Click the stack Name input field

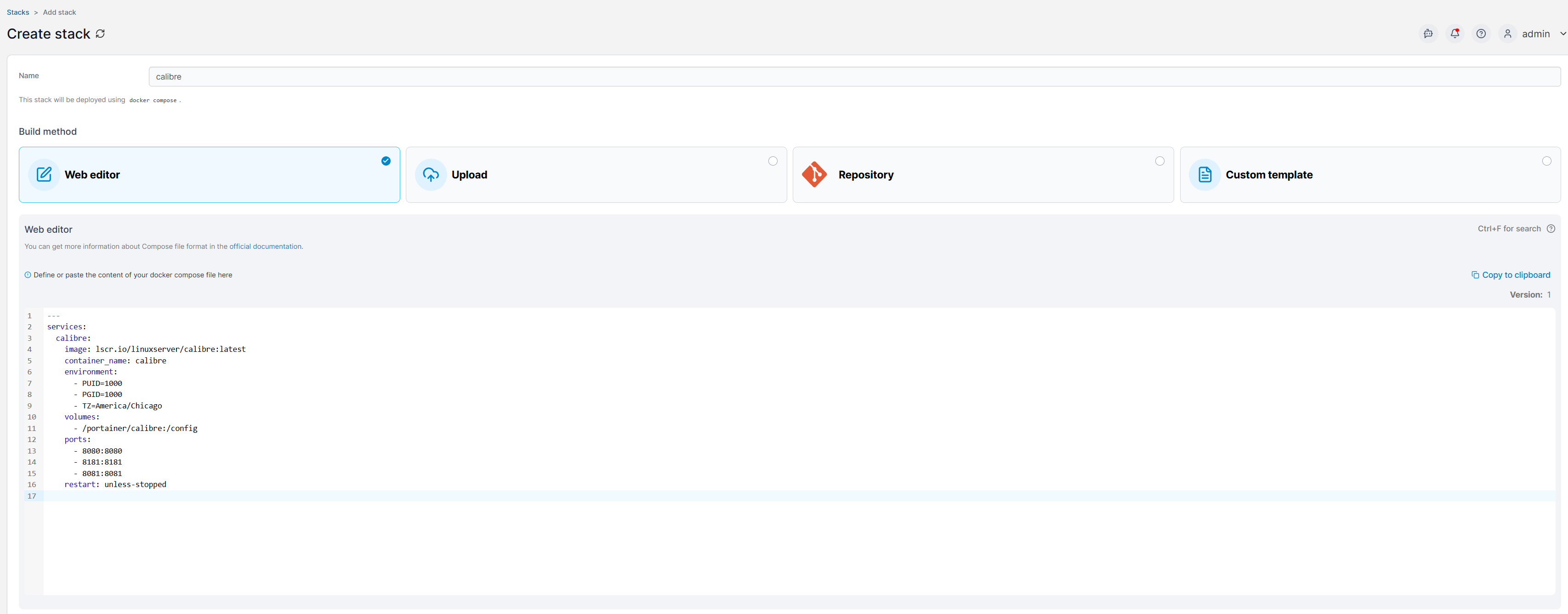point(853,77)
